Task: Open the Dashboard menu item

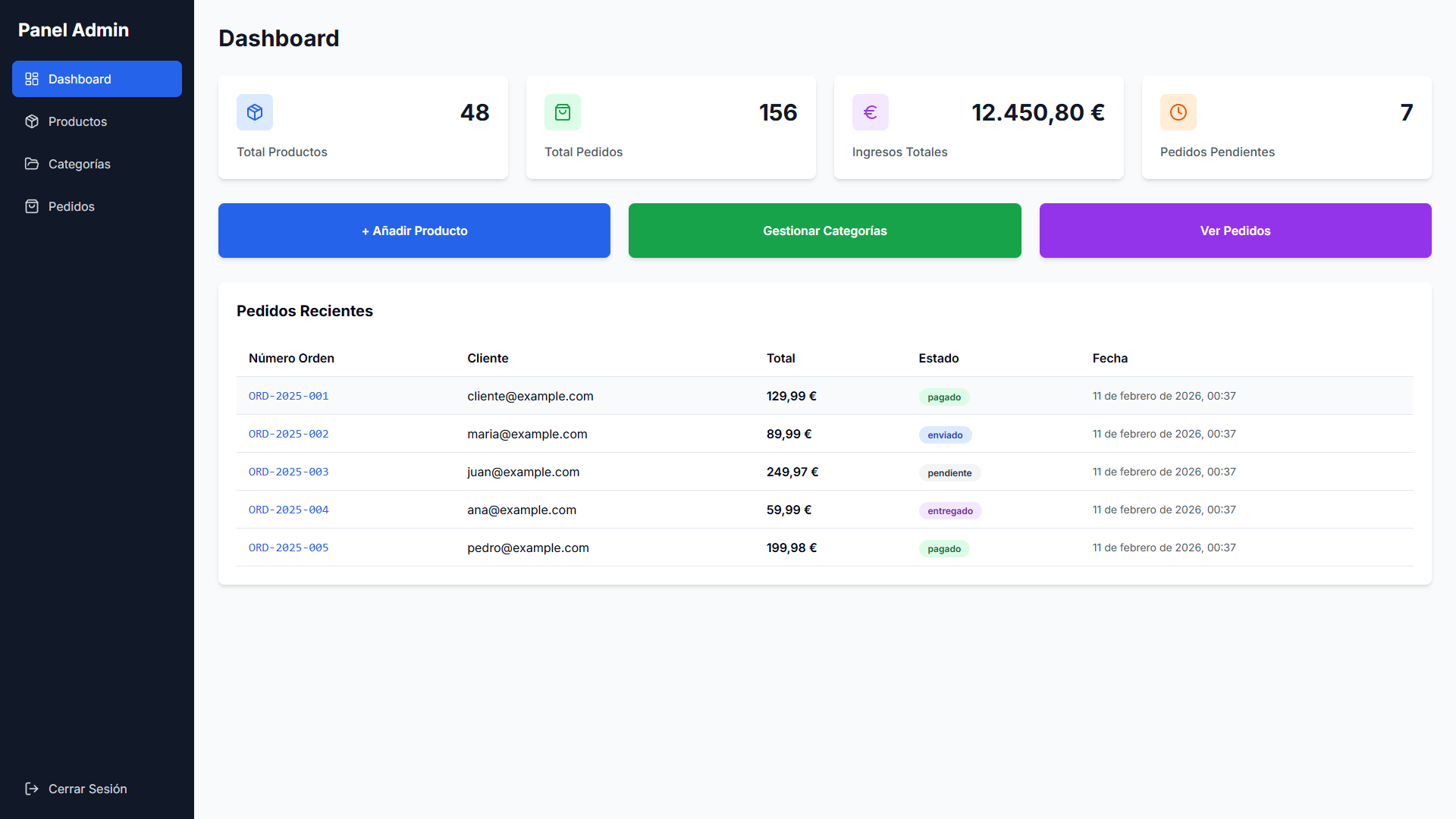Action: click(x=97, y=79)
